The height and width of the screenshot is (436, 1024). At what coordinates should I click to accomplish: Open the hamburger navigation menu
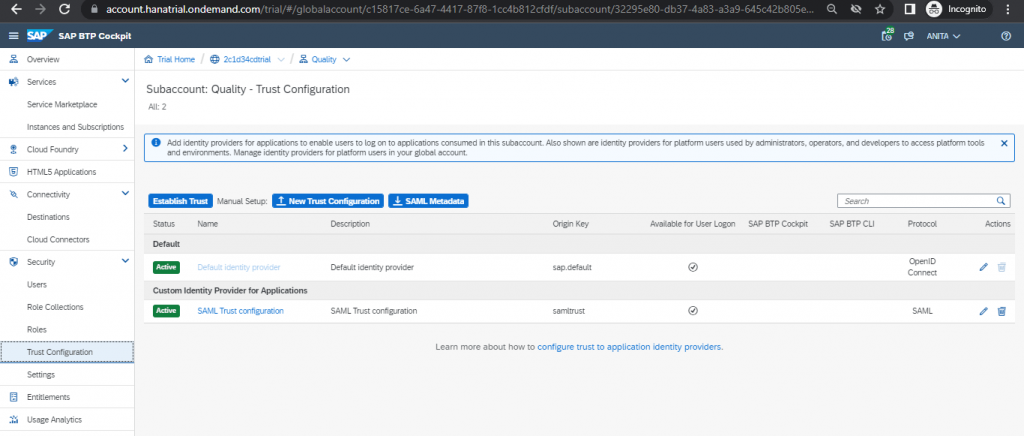coord(13,36)
